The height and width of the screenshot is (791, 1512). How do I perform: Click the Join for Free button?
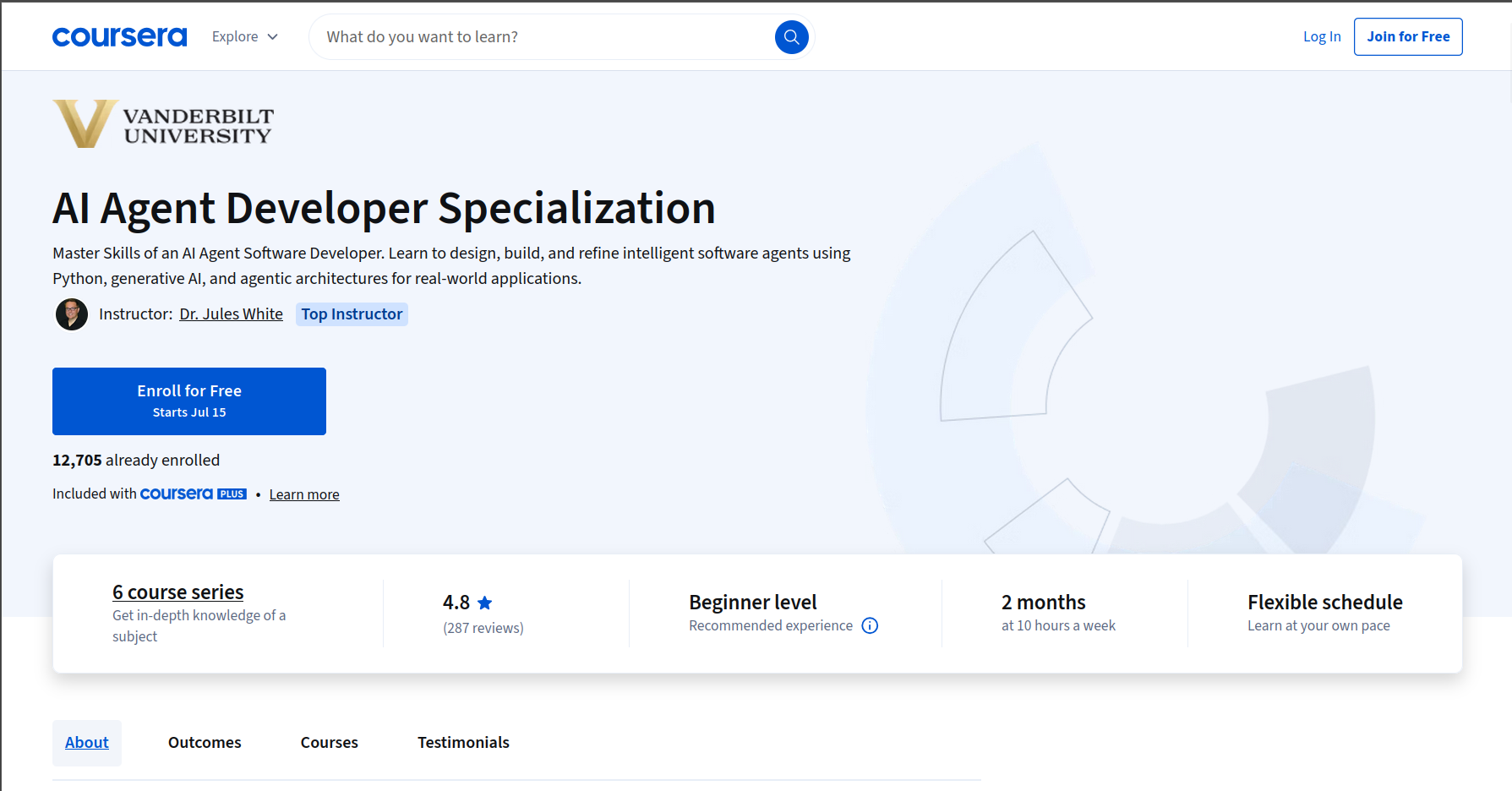[x=1408, y=37]
